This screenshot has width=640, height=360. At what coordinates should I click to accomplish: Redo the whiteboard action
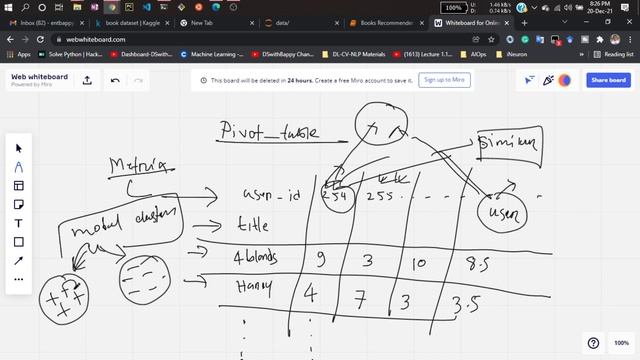[x=138, y=80]
